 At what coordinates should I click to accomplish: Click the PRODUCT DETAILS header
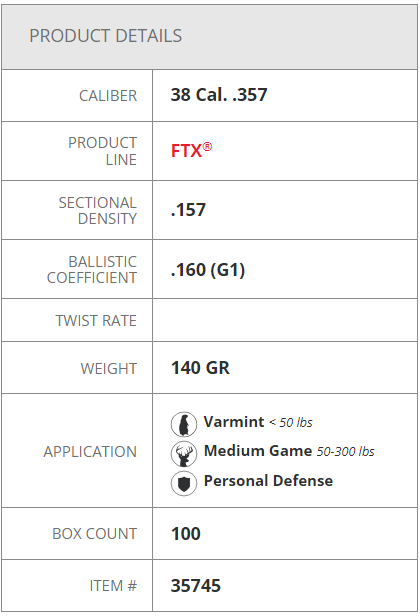(x=106, y=36)
